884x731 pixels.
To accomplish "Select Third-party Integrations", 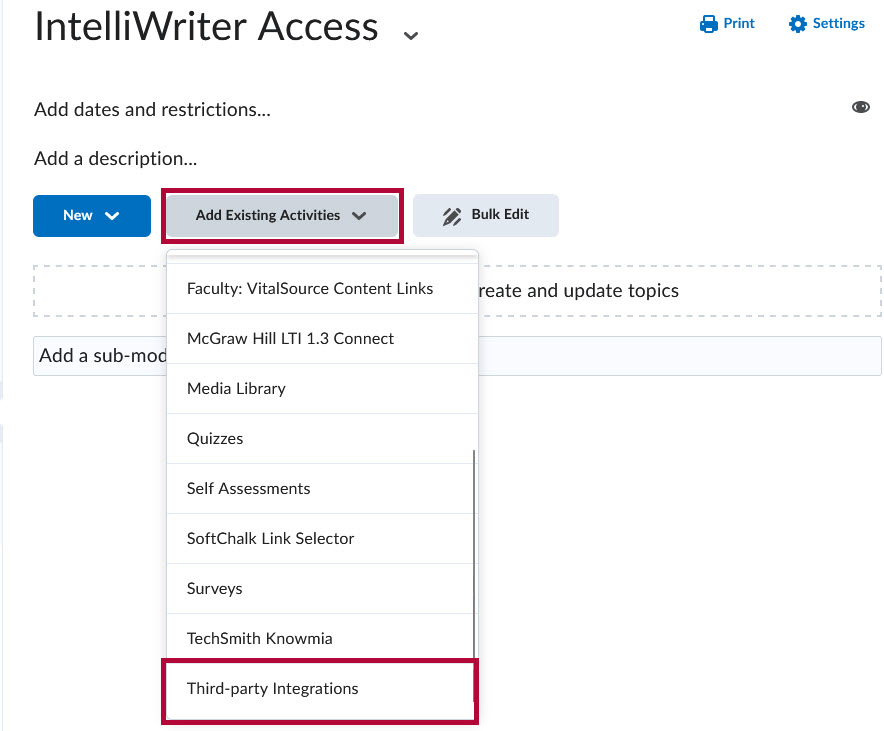I will [272, 688].
